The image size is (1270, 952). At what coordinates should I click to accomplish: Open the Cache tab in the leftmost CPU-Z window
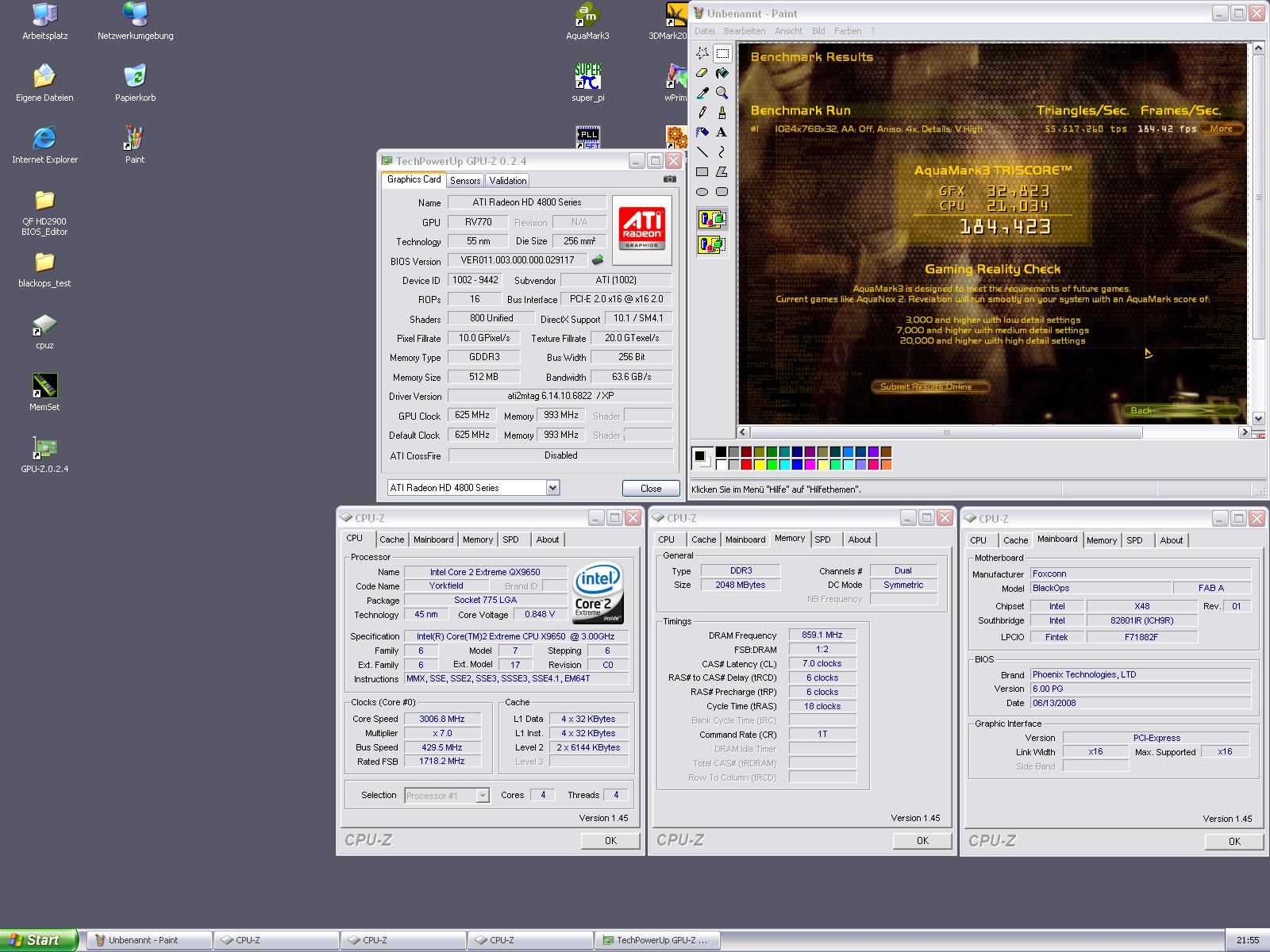click(x=391, y=539)
